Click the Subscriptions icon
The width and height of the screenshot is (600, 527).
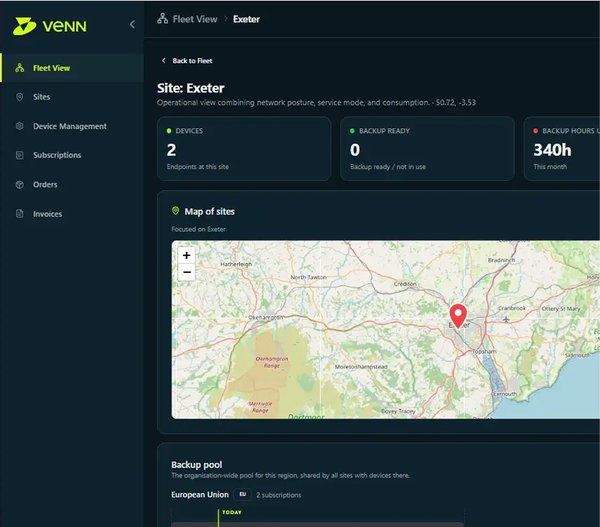(x=20, y=155)
